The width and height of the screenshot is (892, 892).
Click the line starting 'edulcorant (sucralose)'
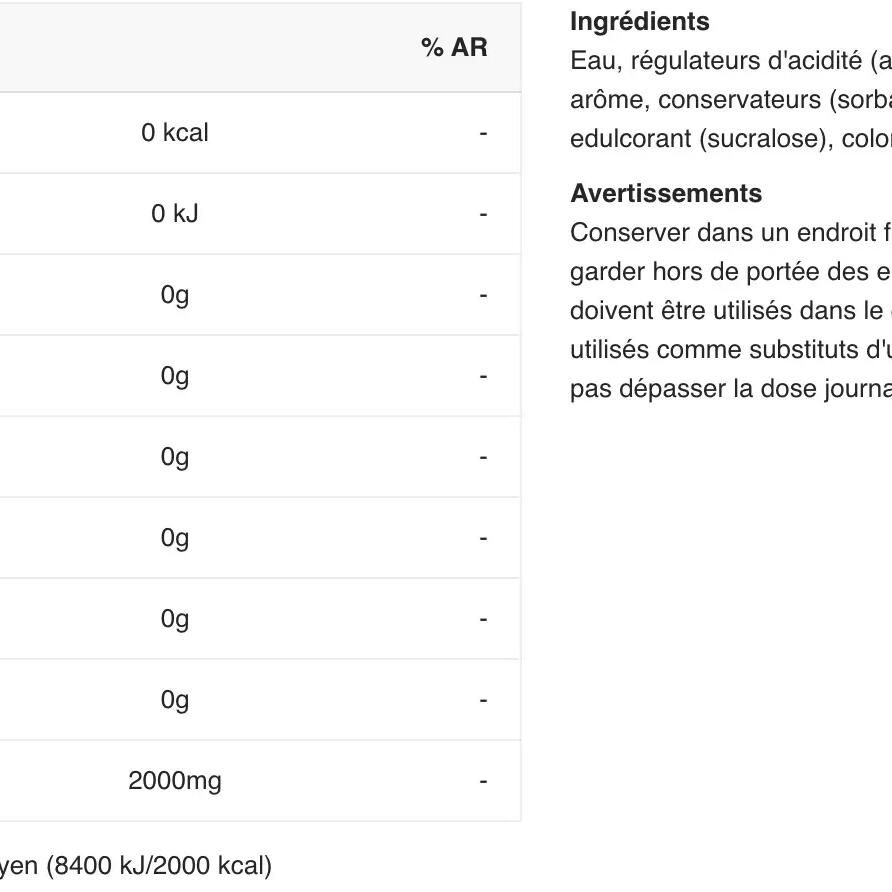tap(731, 139)
